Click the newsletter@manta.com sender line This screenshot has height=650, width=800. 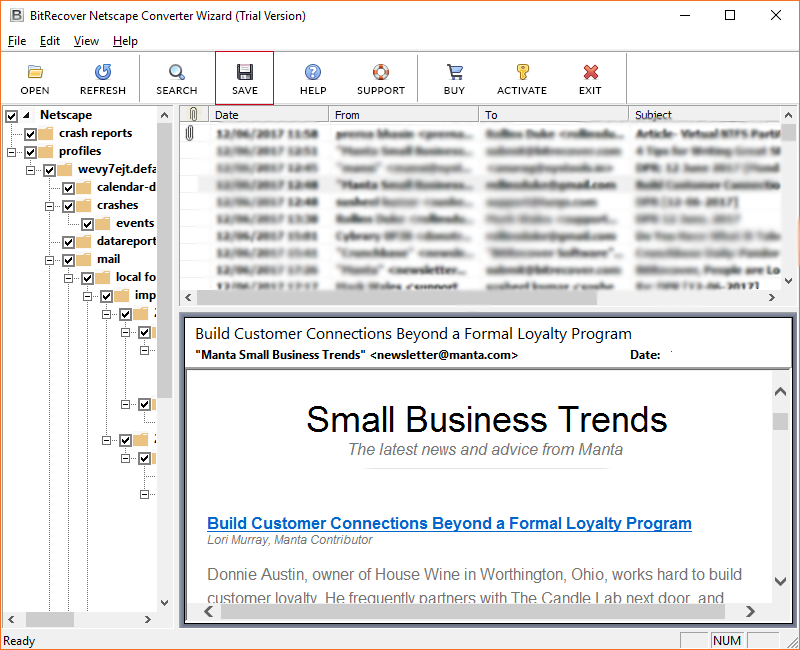357,355
